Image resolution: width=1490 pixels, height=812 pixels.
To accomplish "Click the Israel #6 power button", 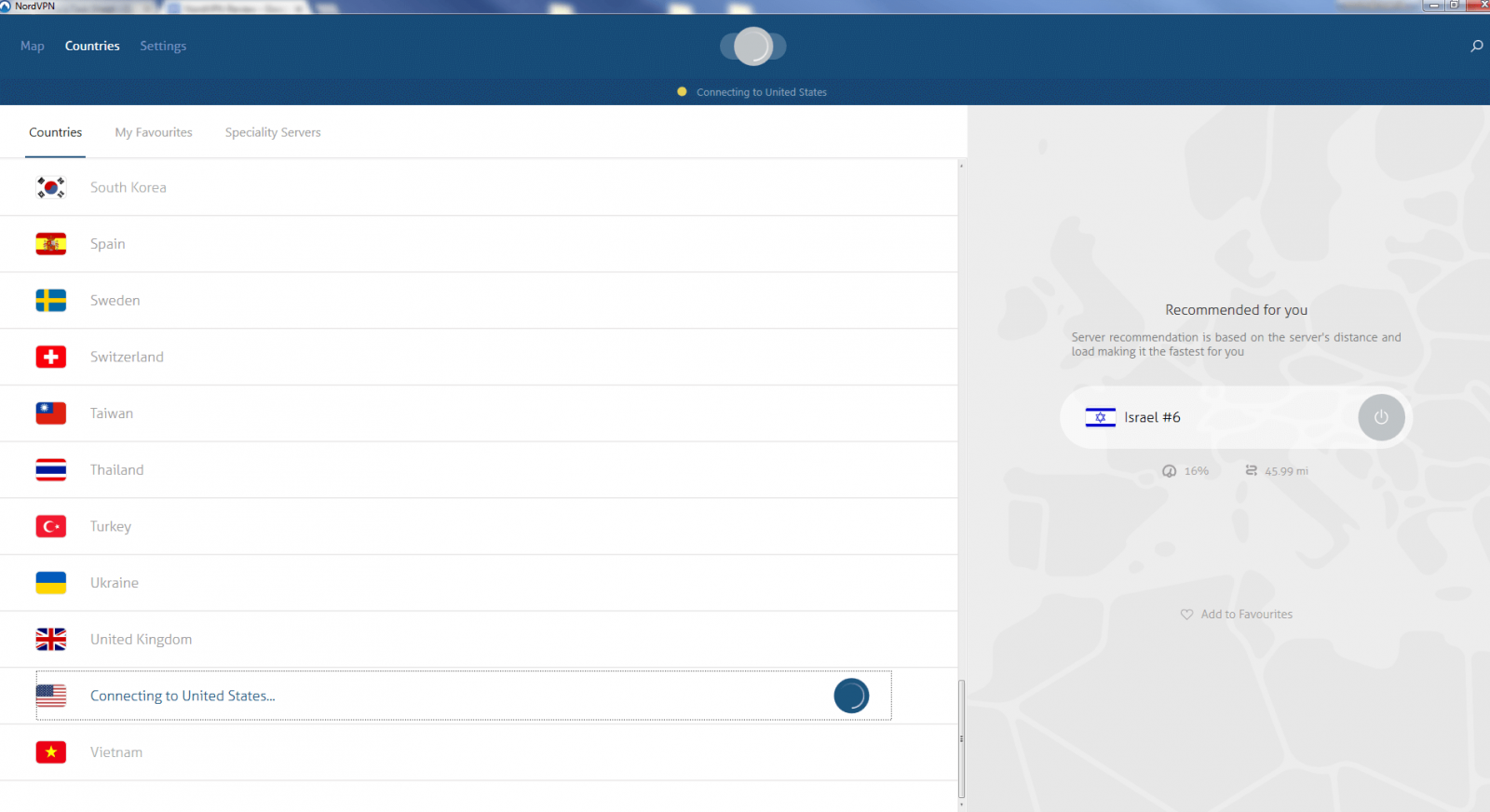I will pyautogui.click(x=1380, y=417).
